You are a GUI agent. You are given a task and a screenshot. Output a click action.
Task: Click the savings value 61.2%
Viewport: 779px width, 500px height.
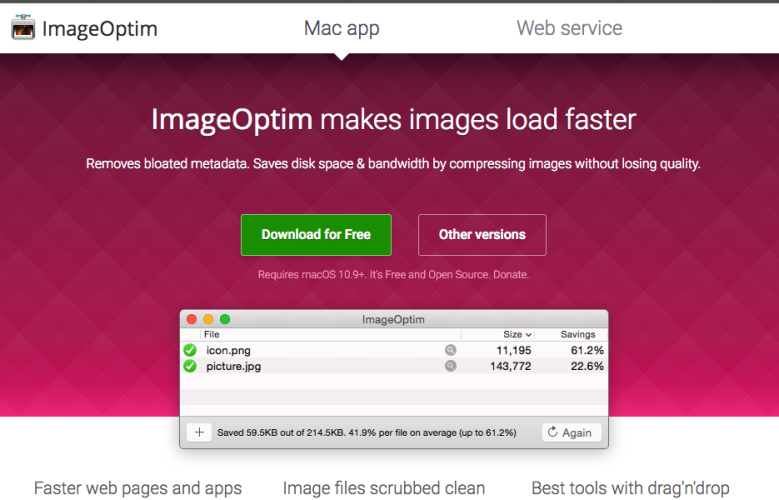tap(587, 350)
